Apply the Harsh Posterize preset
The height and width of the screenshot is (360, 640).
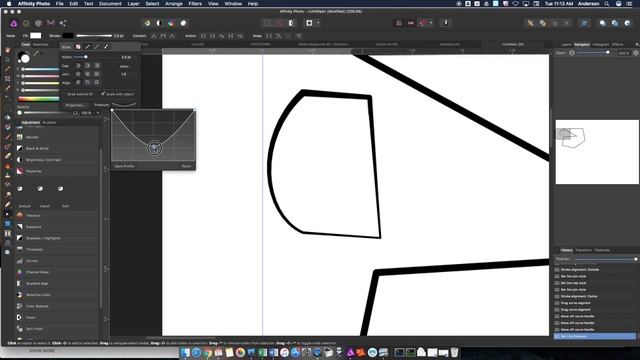(x=40, y=189)
